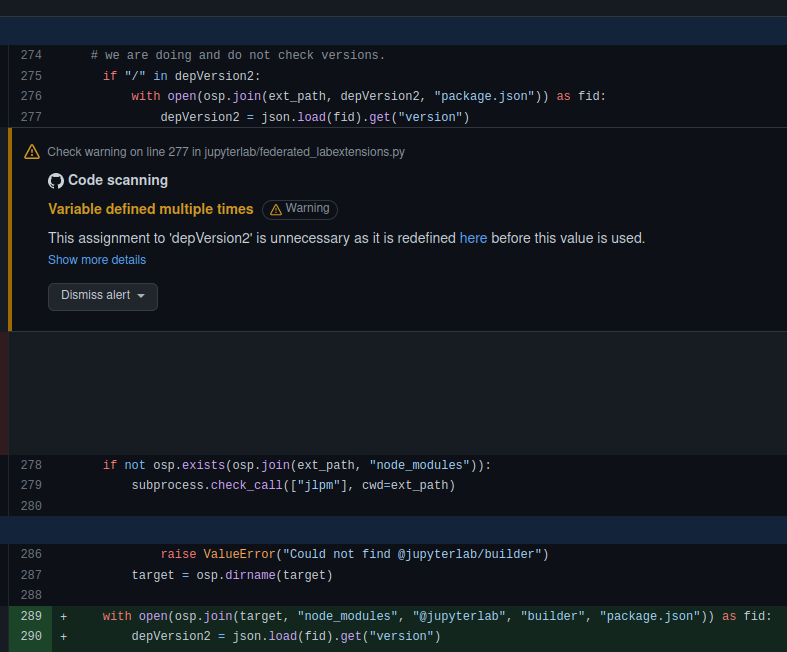Click the Warning severity badge
The height and width of the screenshot is (652, 787).
click(300, 209)
